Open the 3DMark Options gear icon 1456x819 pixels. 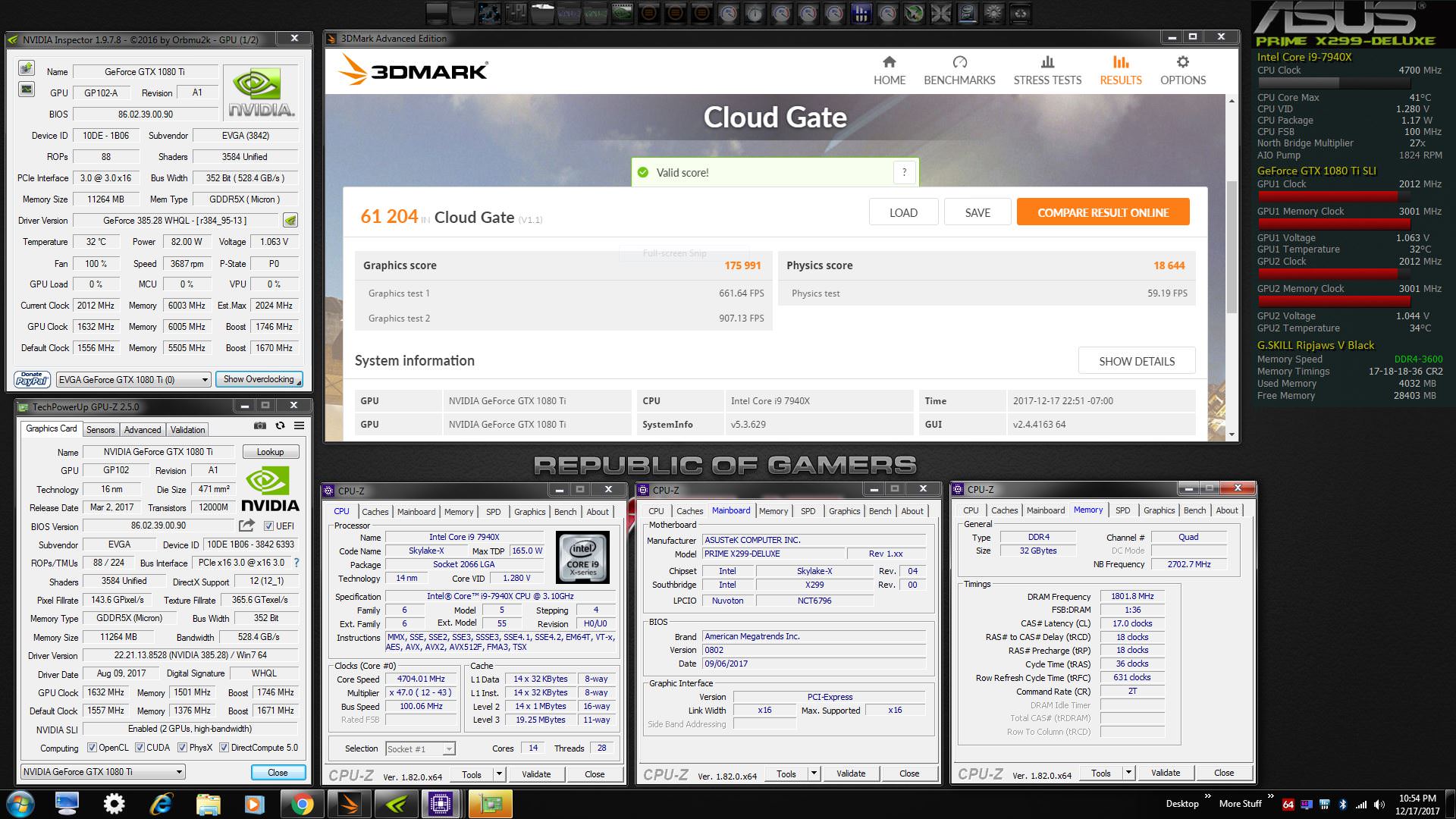[x=1182, y=62]
